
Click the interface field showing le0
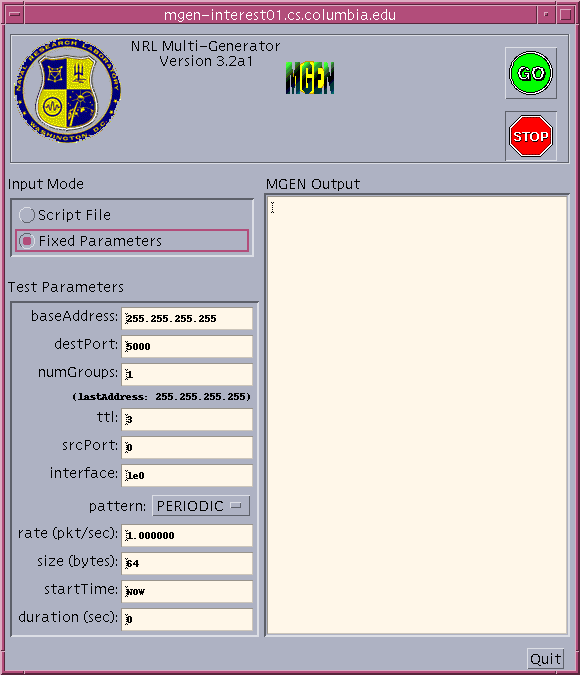[187, 475]
